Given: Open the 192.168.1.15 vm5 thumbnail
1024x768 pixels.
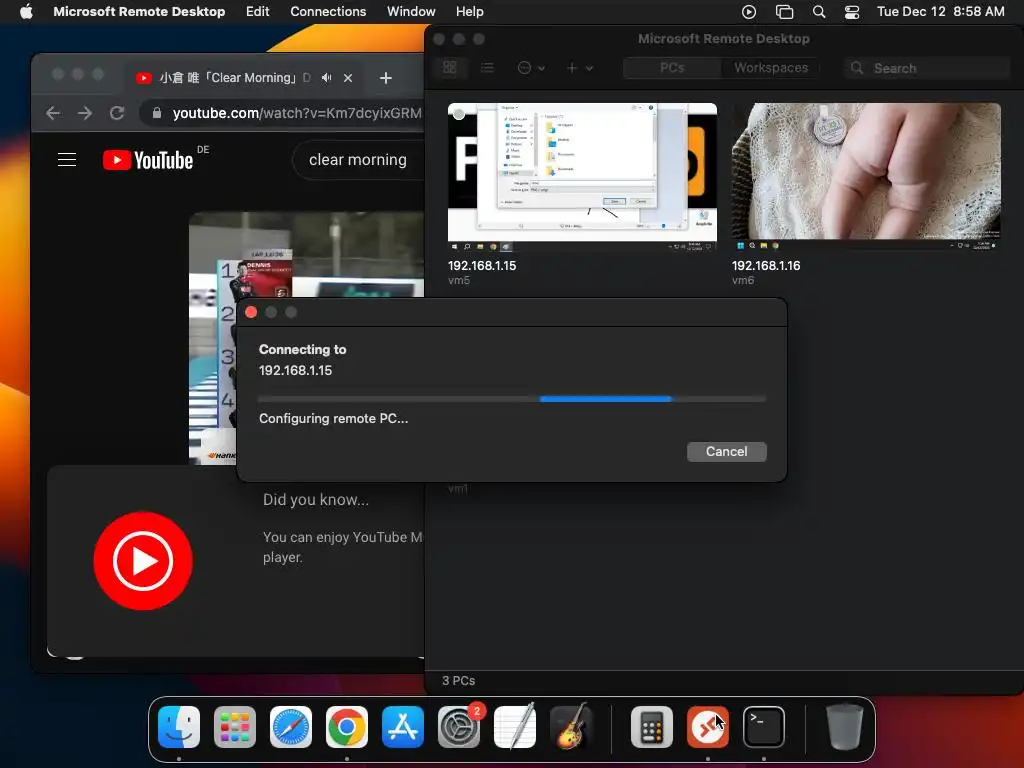Looking at the screenshot, I should [x=582, y=177].
